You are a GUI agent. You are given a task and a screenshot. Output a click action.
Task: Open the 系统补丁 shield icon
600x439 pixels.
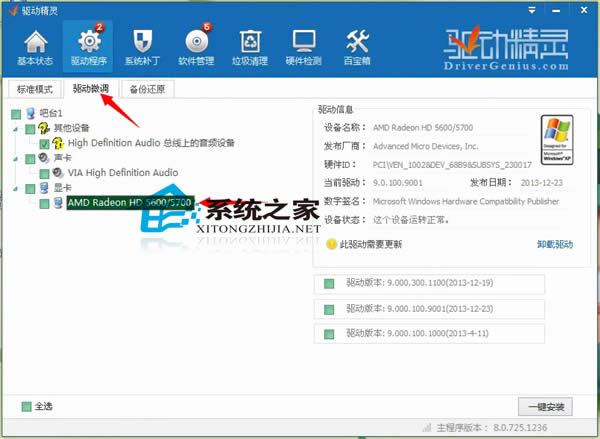pyautogui.click(x=140, y=47)
